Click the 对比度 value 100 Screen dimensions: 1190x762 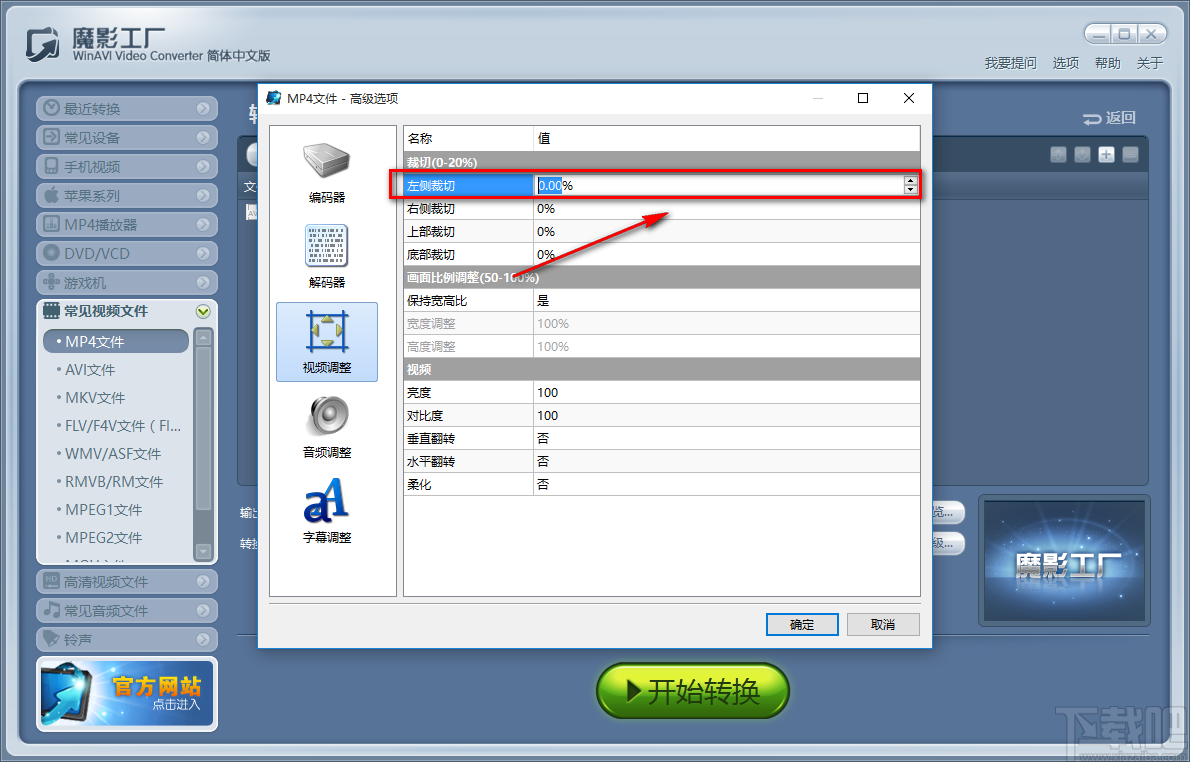click(726, 415)
